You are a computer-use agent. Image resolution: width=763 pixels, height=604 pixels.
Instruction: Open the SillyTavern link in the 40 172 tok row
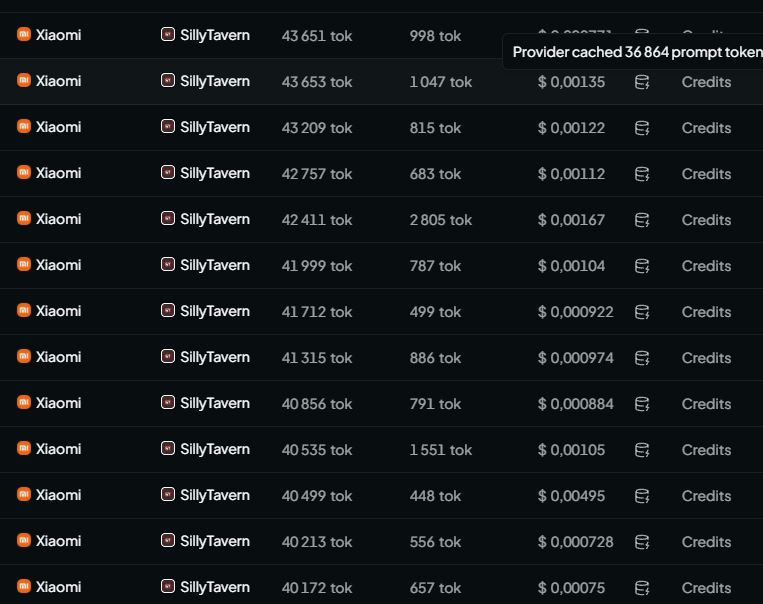pos(215,587)
